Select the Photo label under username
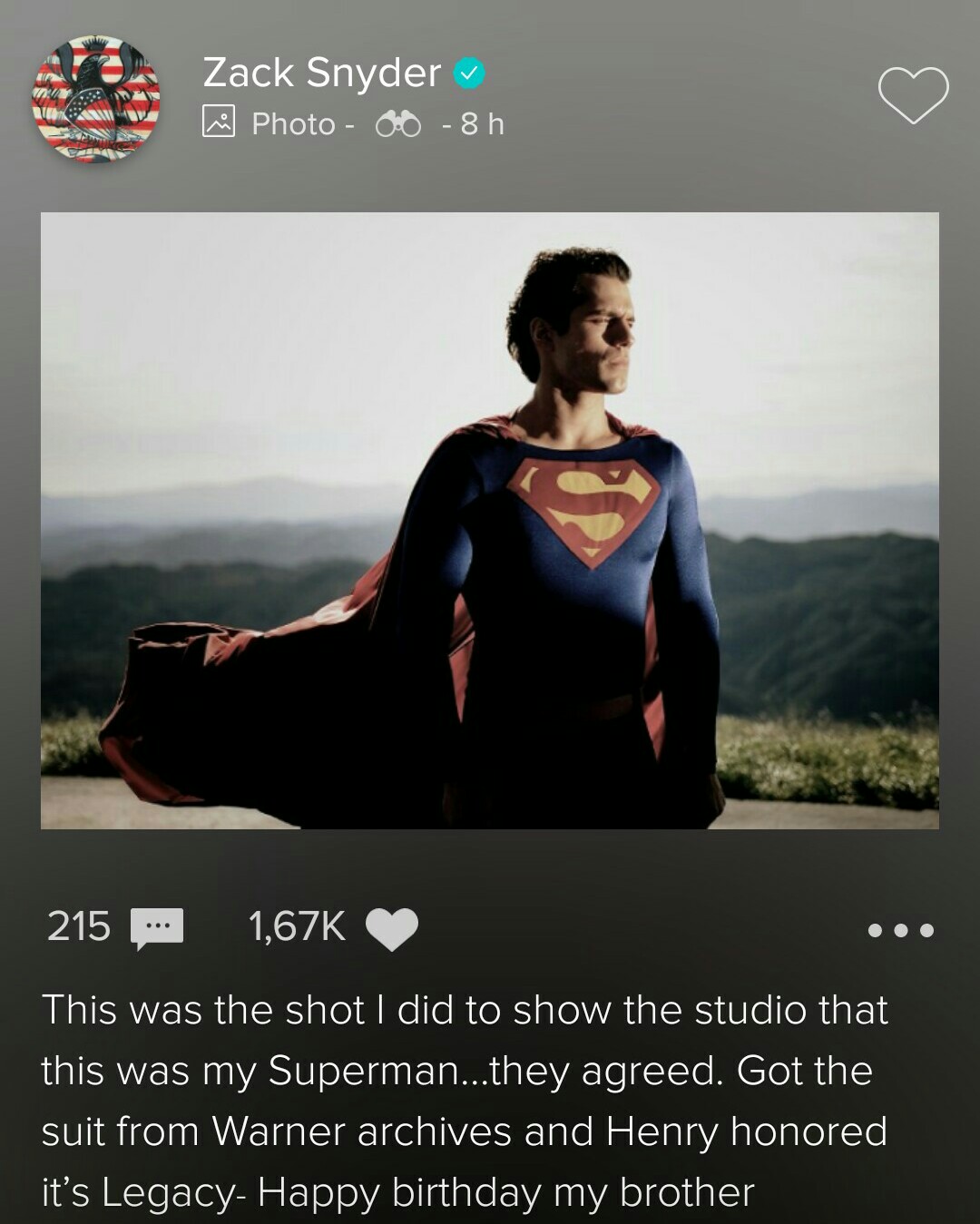The height and width of the screenshot is (1224, 980). [293, 123]
